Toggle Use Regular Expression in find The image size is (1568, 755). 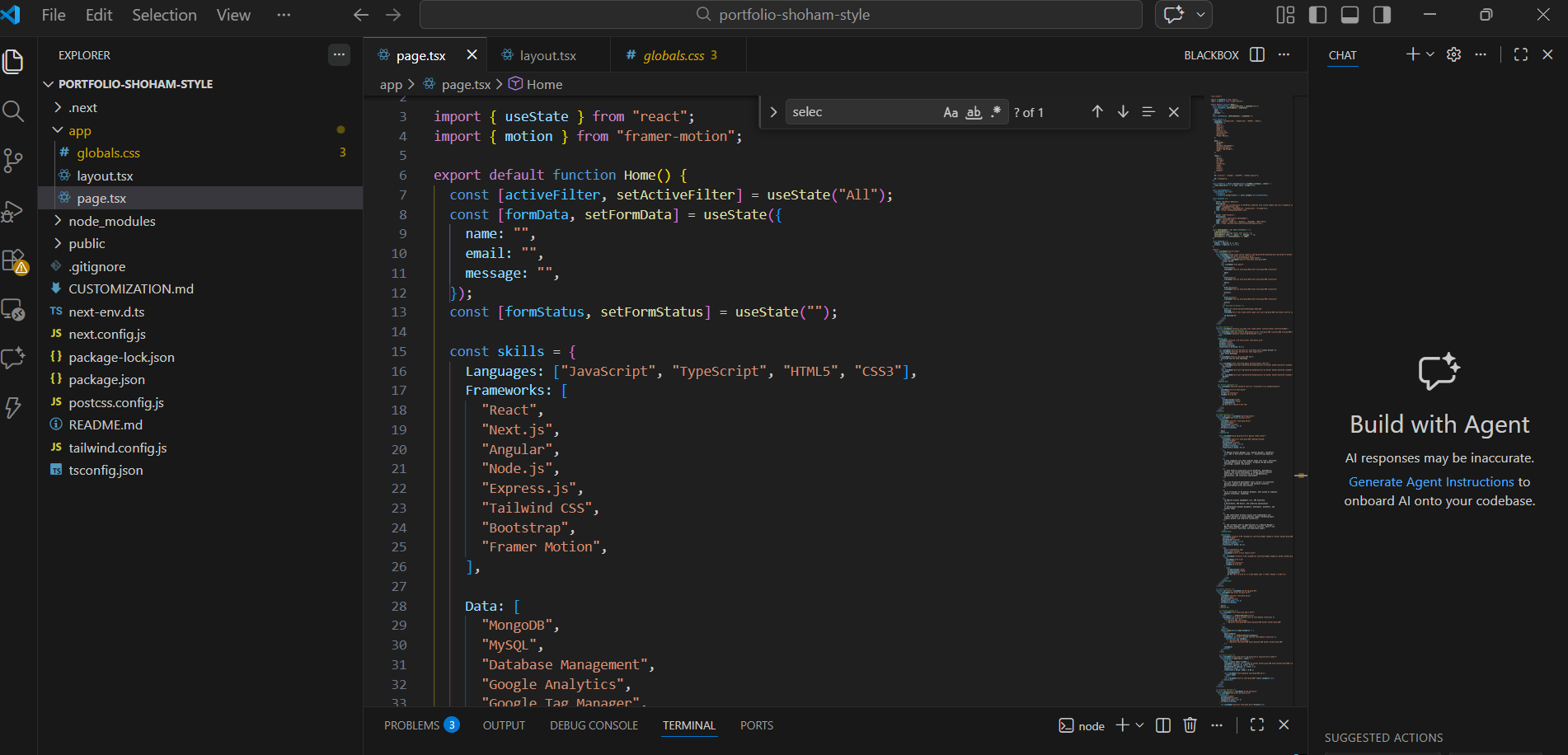click(996, 112)
